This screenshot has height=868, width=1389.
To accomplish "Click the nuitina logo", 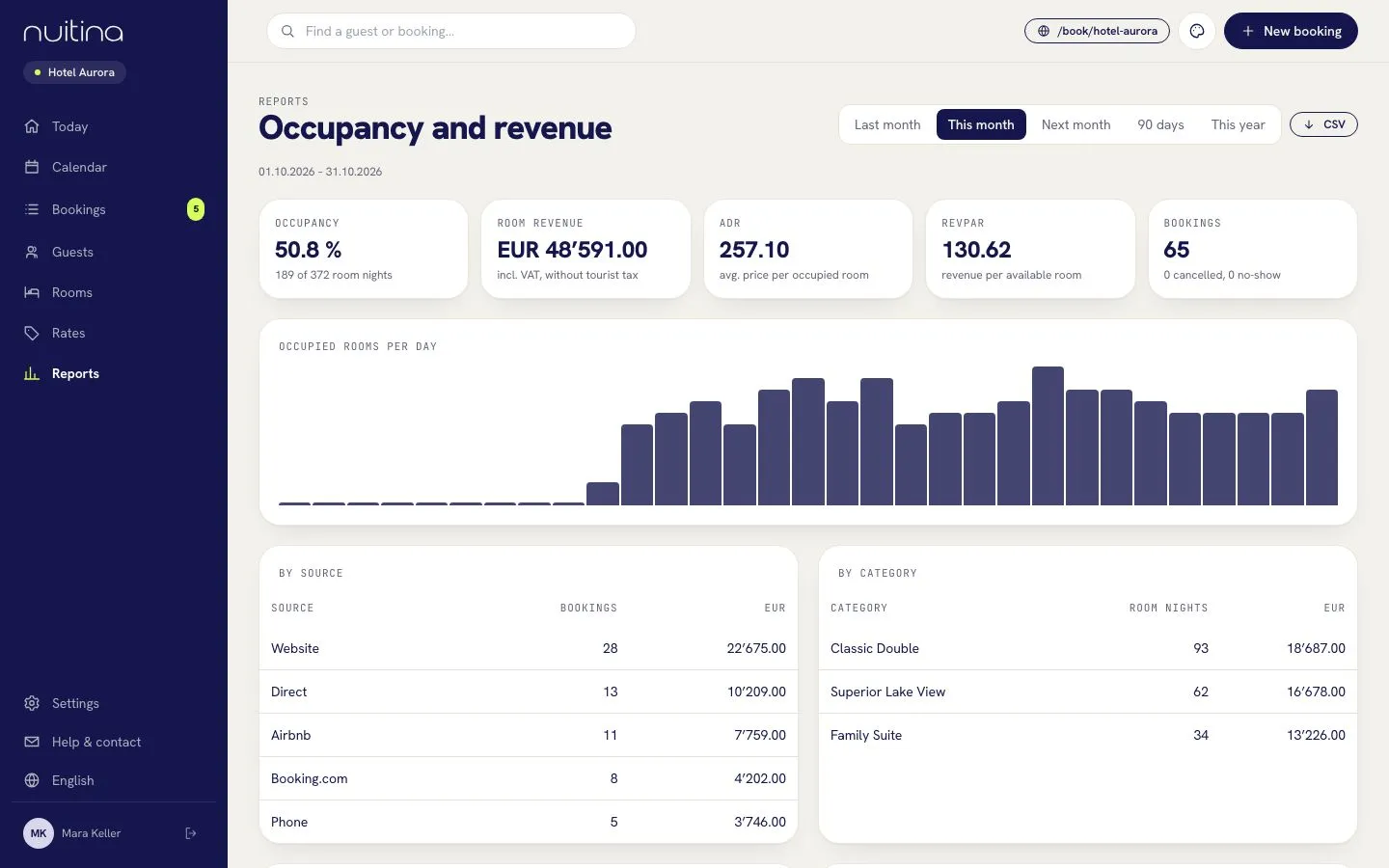I will [x=73, y=32].
